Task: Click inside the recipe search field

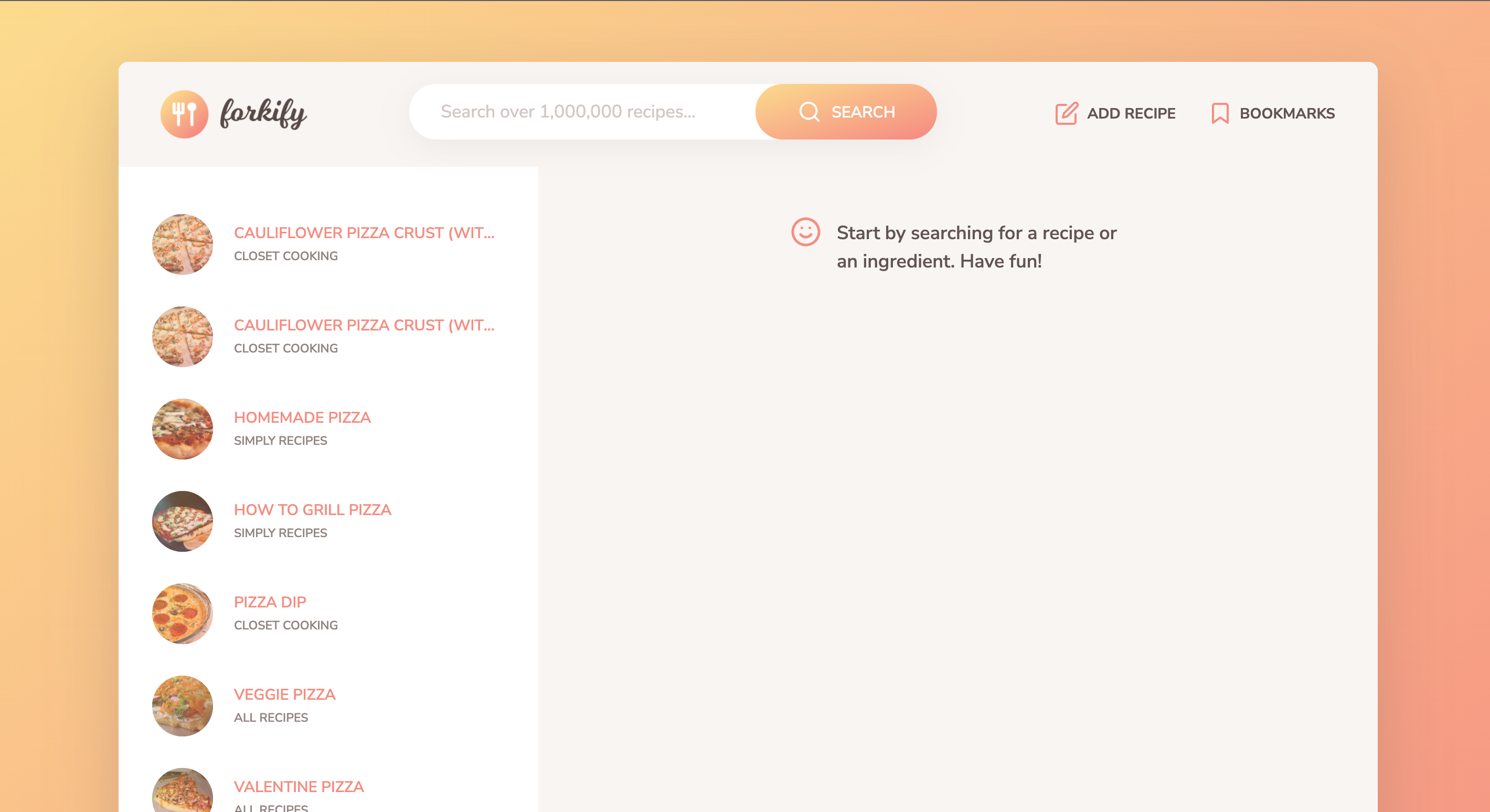Action: tap(578, 111)
